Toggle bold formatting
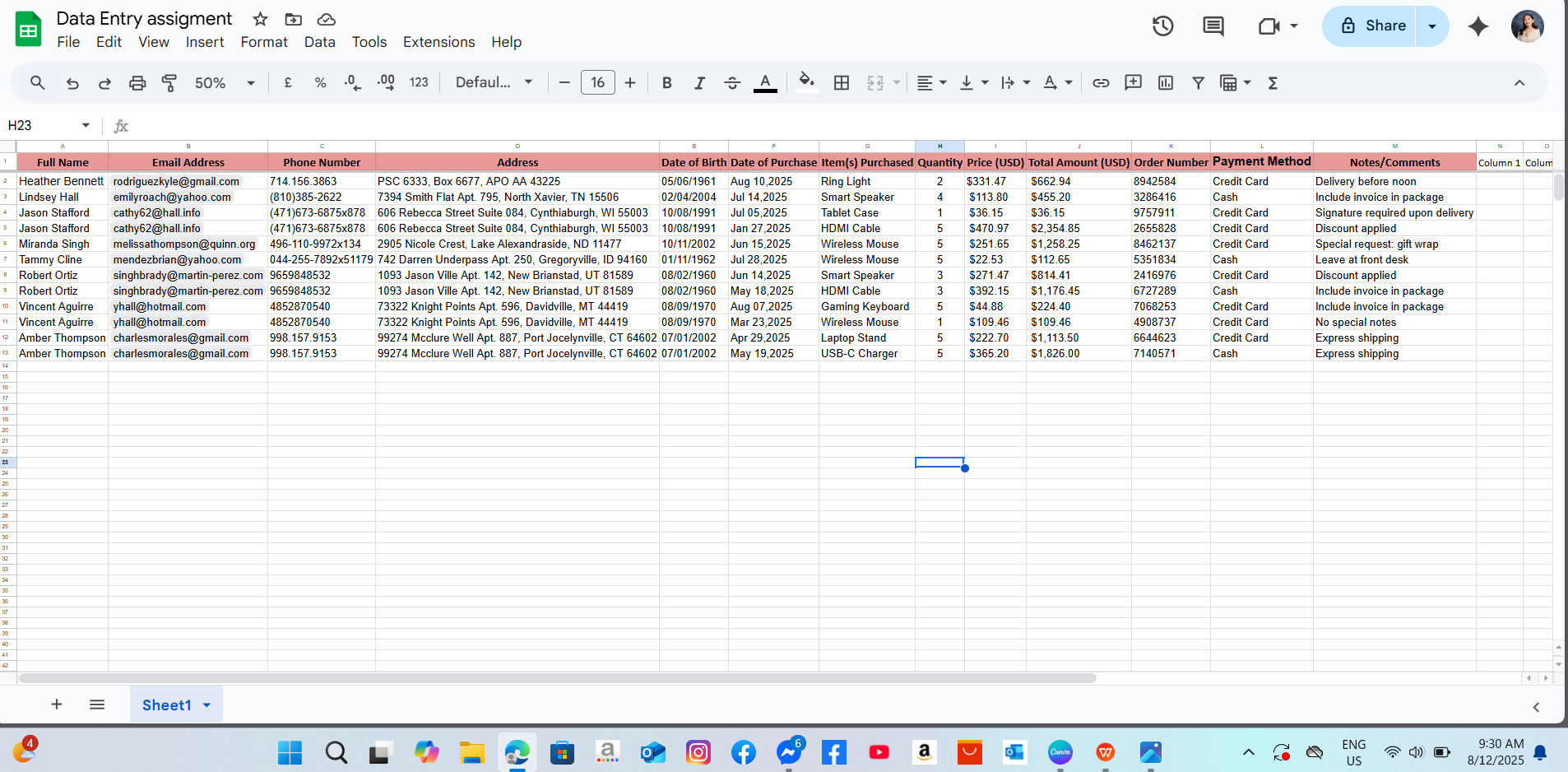 tap(667, 83)
